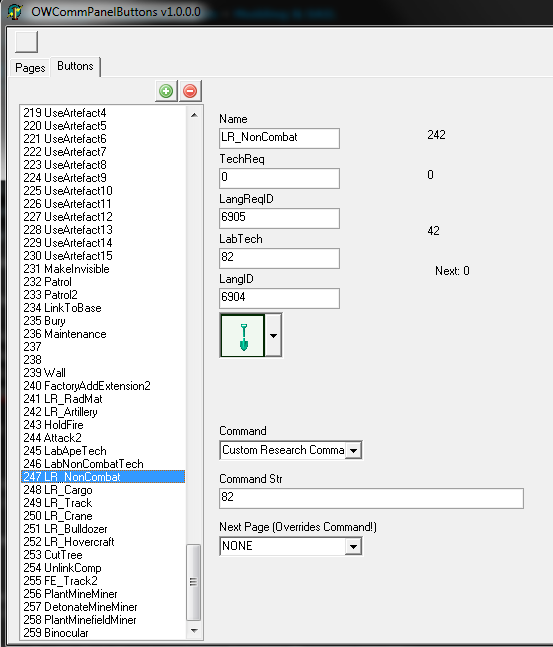Click the green add button icon

tap(166, 91)
